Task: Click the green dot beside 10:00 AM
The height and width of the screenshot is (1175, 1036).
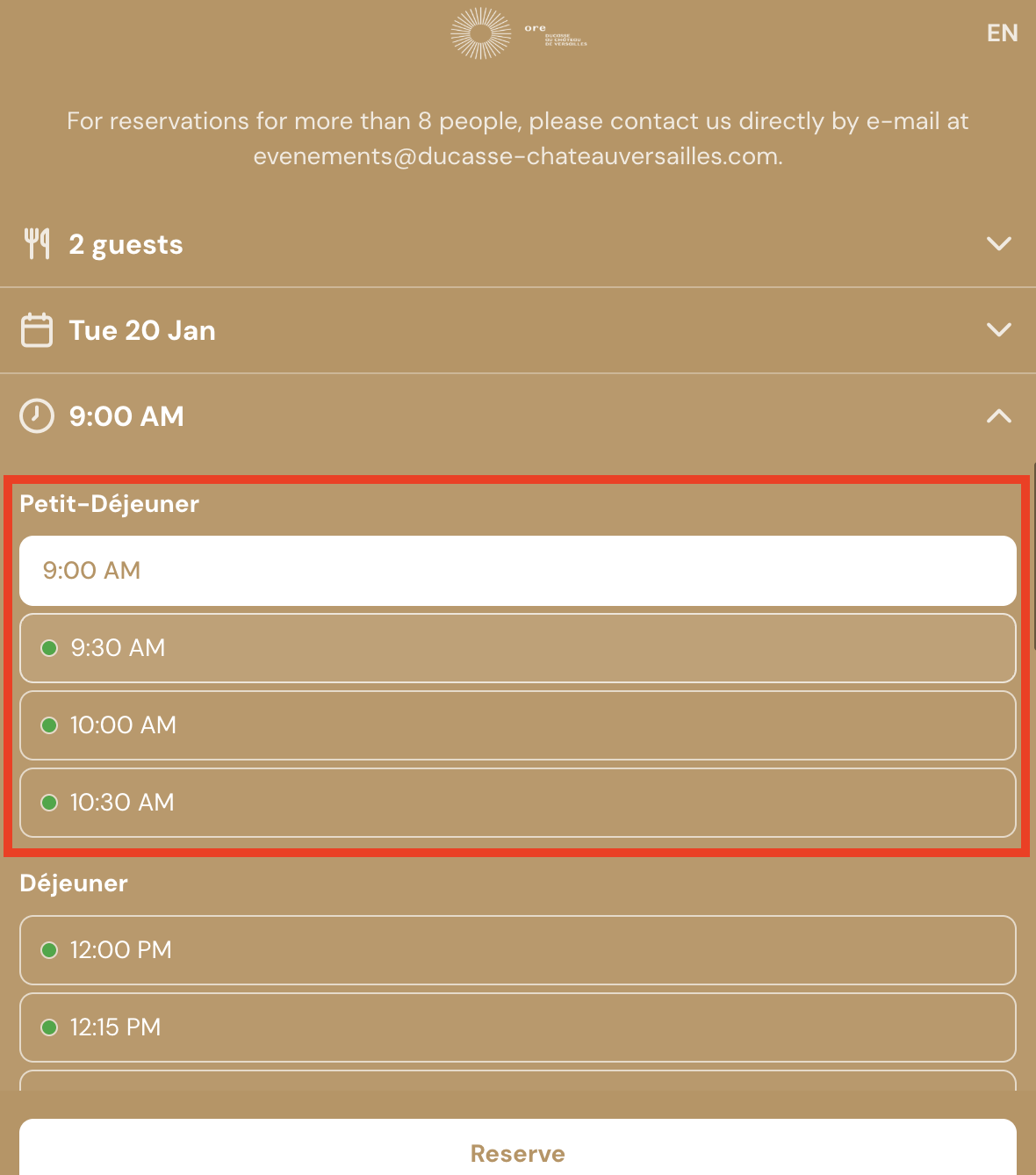Action: pos(49,725)
